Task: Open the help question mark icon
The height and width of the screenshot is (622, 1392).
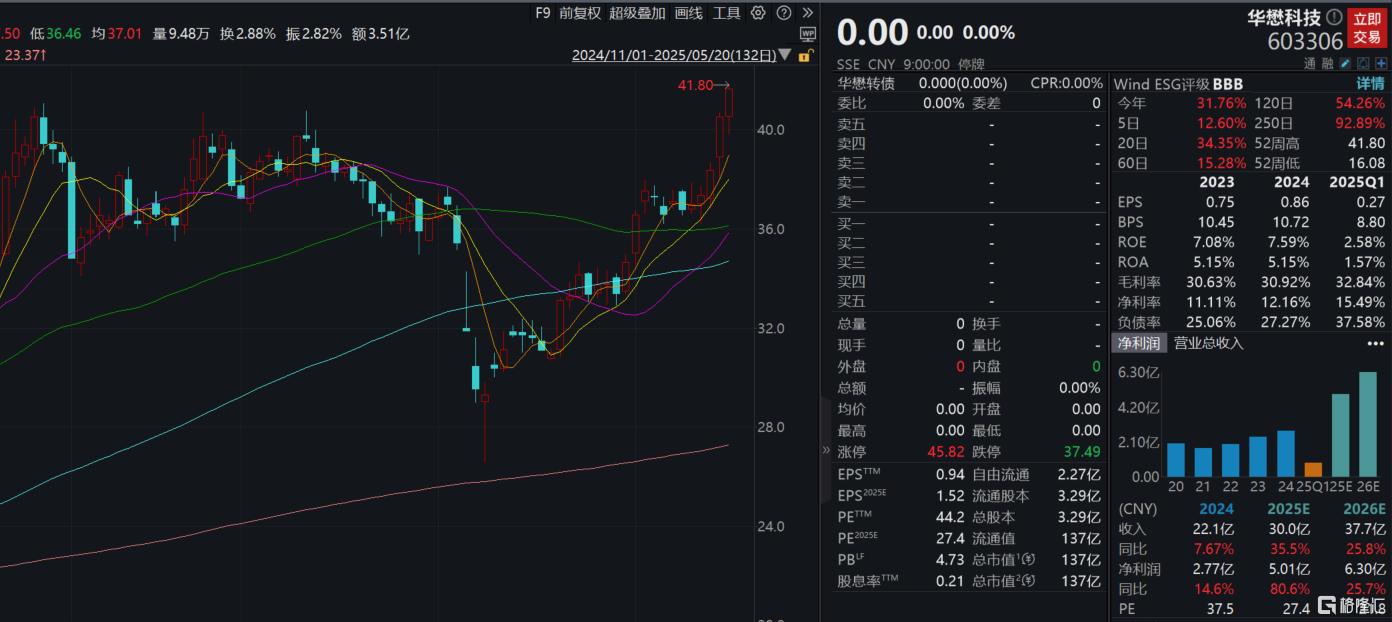Action: (x=783, y=13)
